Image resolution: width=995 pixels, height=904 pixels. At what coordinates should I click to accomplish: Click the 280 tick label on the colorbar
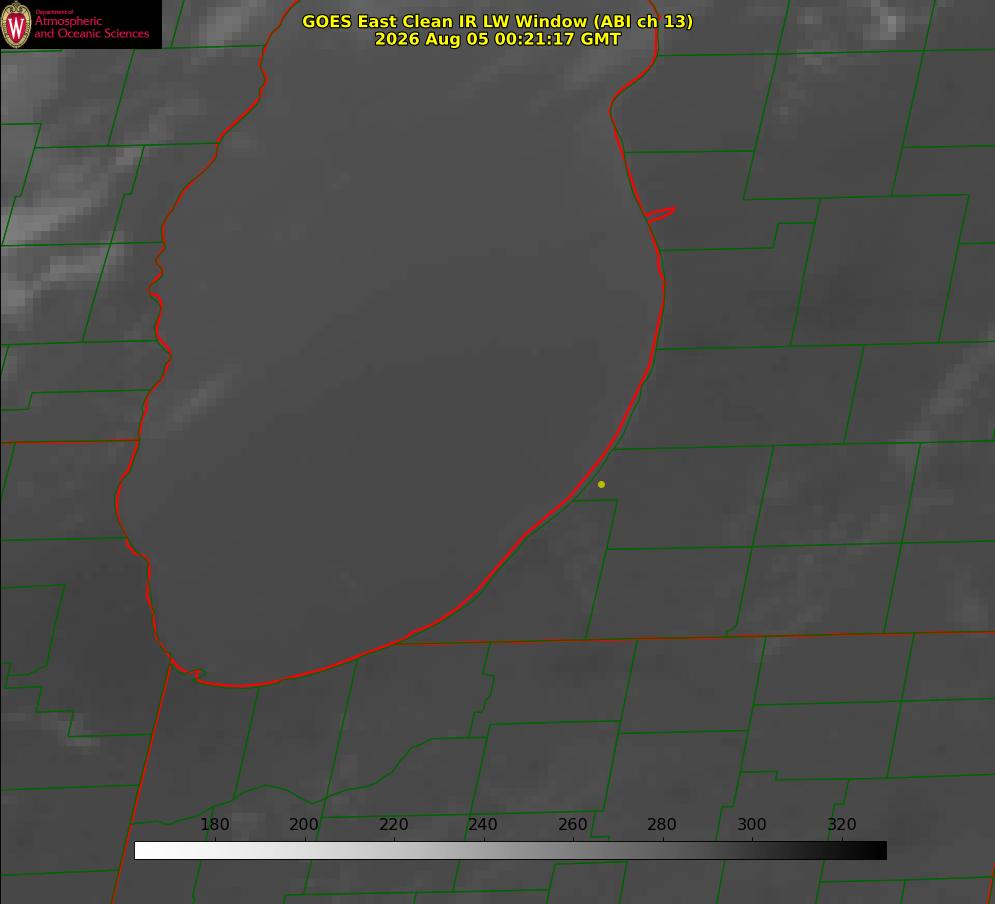click(x=662, y=824)
